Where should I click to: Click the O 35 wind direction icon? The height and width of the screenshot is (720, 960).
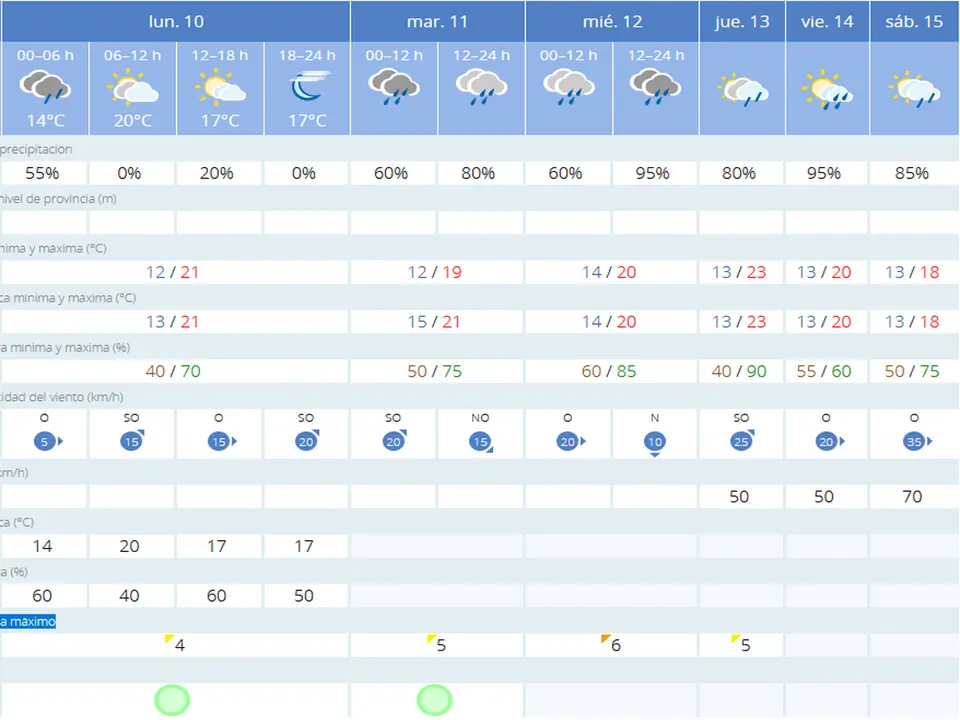(917, 441)
